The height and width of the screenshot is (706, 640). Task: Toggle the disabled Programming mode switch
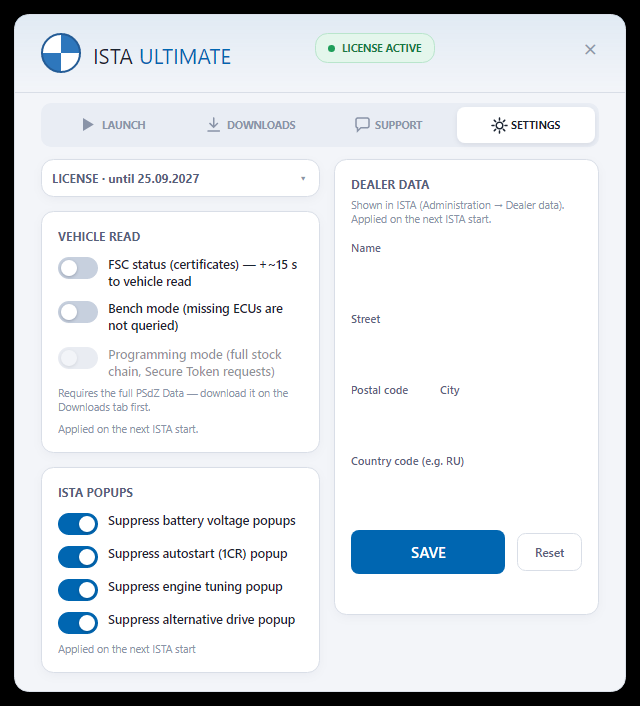pos(78,358)
